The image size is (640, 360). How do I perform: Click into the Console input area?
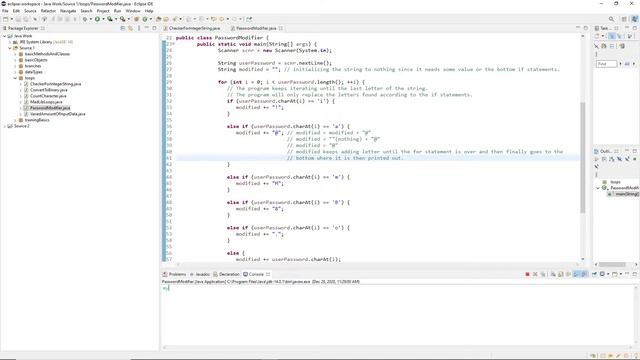pyautogui.click(x=398, y=314)
